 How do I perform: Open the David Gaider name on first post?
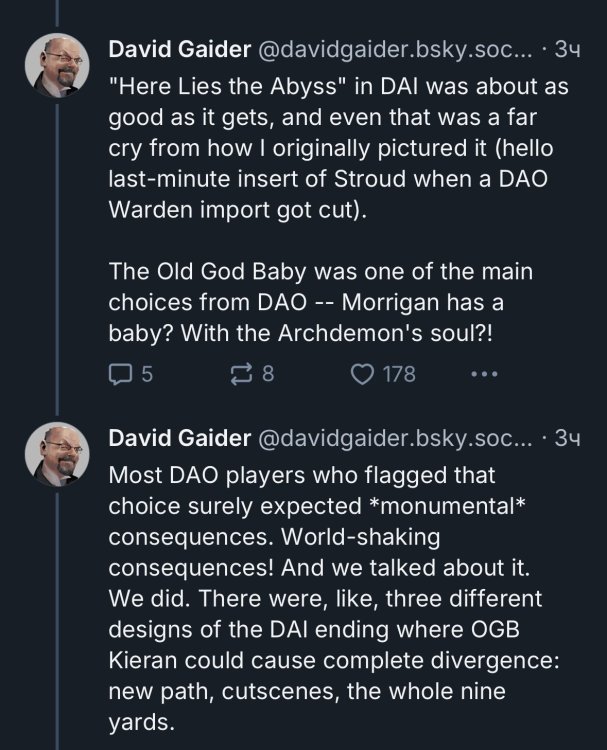point(179,49)
